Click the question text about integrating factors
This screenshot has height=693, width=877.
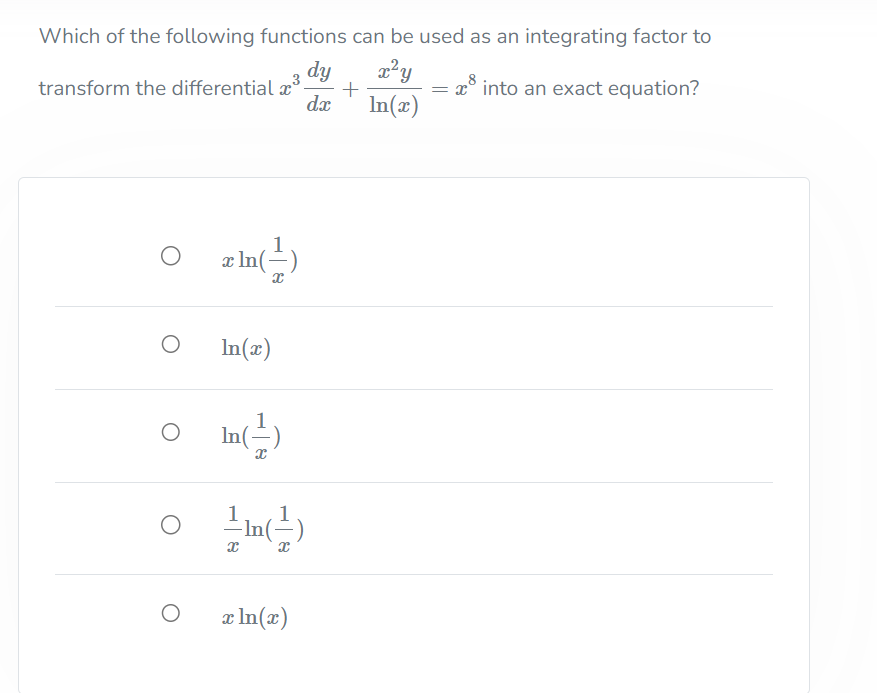375,36
